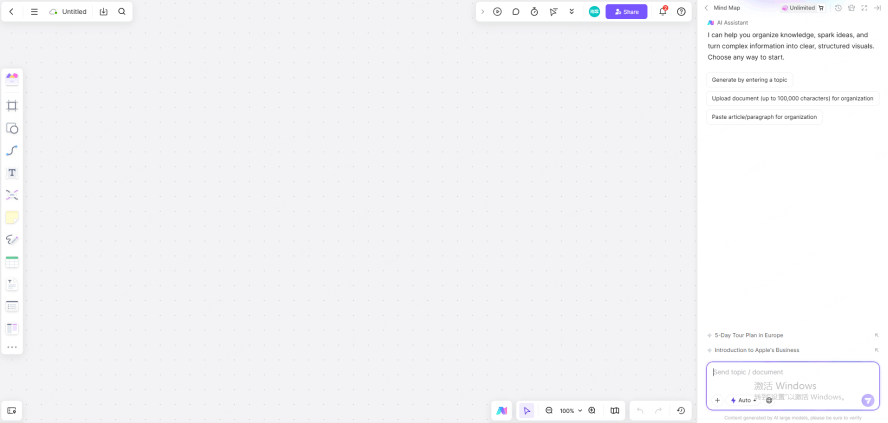Toggle the minimap icon
888x423 pixels.
click(615, 411)
